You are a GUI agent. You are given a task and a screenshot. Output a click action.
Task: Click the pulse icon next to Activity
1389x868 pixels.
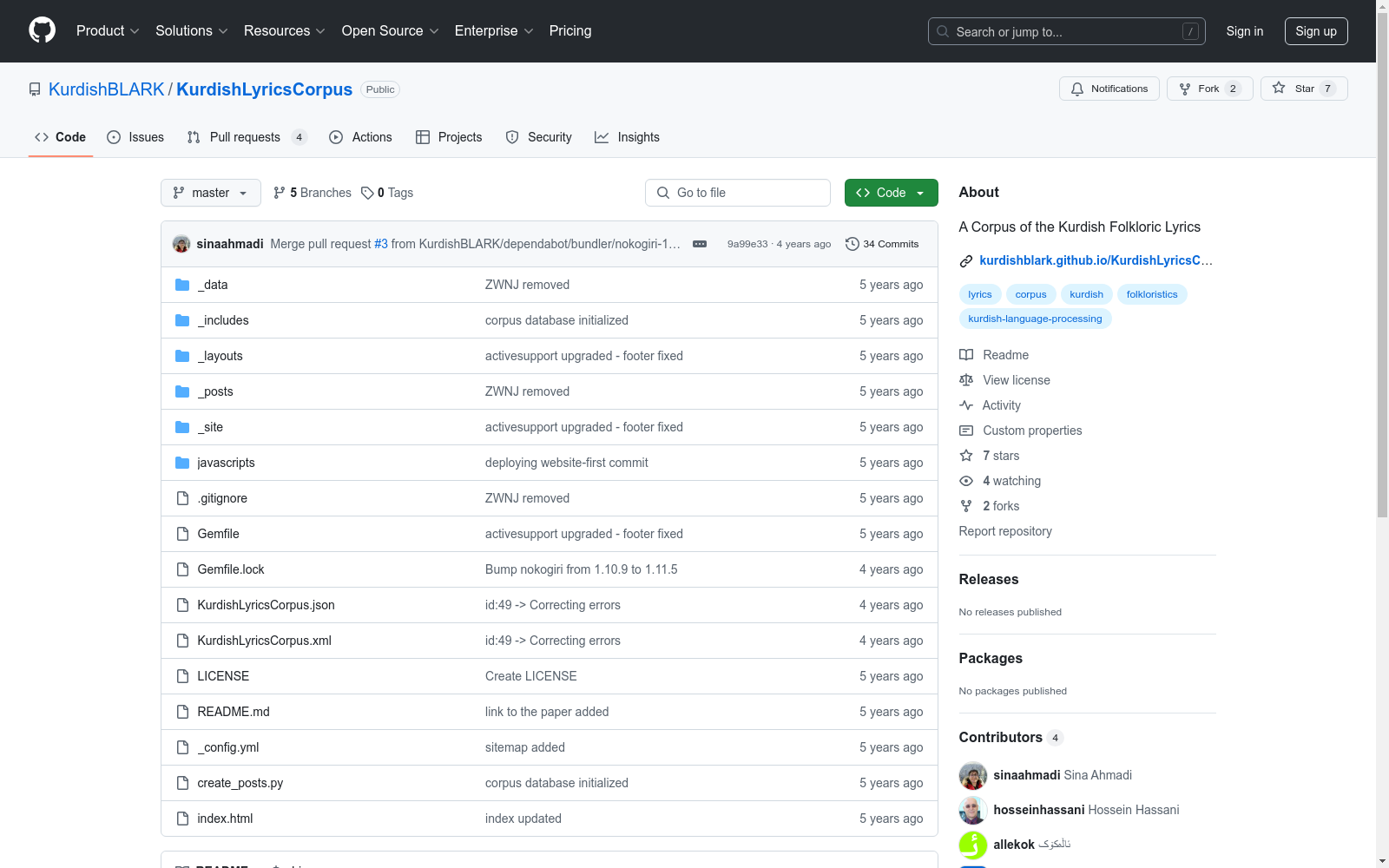[x=966, y=405]
